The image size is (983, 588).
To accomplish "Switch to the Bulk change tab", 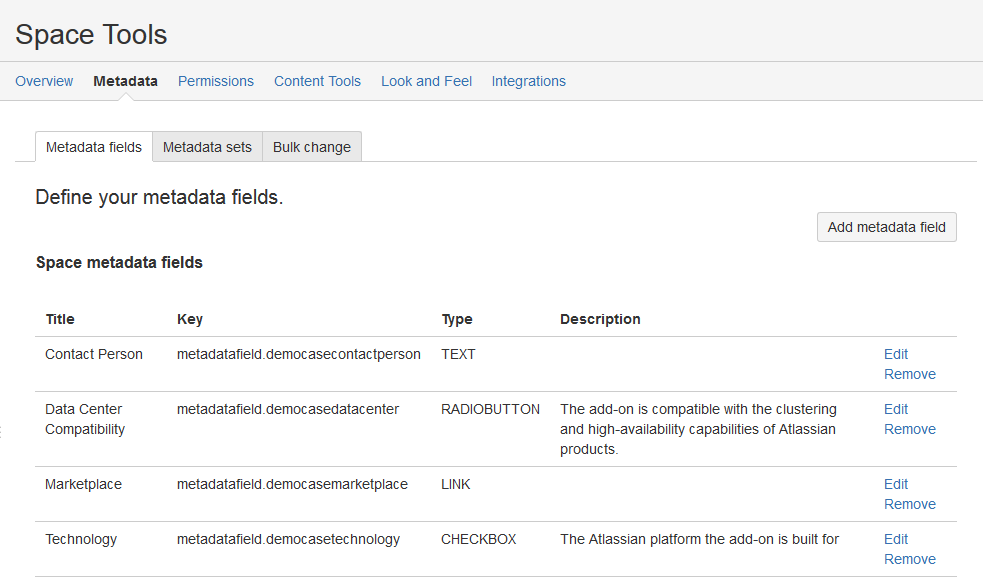I will point(311,146).
